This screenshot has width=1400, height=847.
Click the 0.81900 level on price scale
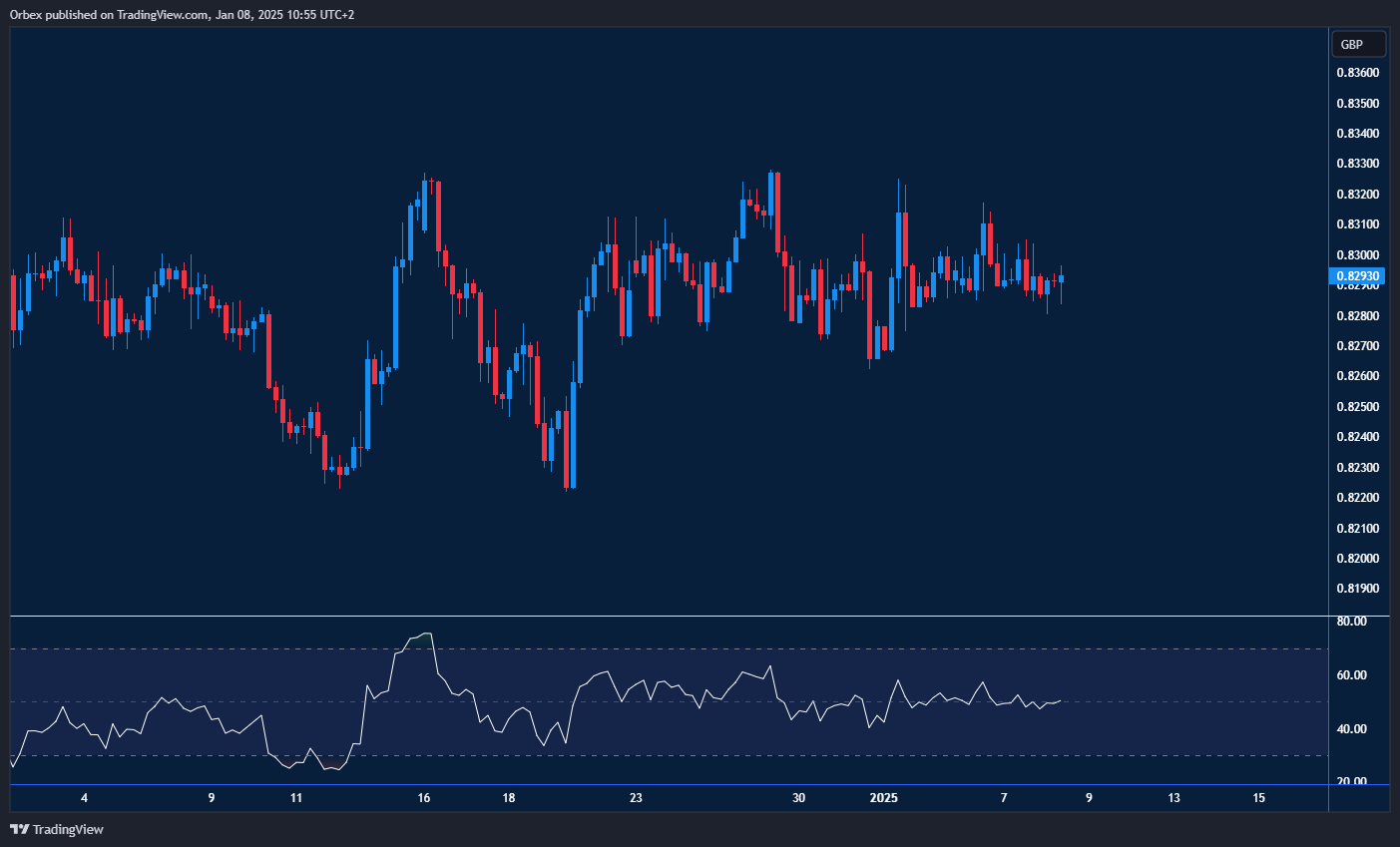pos(1357,589)
